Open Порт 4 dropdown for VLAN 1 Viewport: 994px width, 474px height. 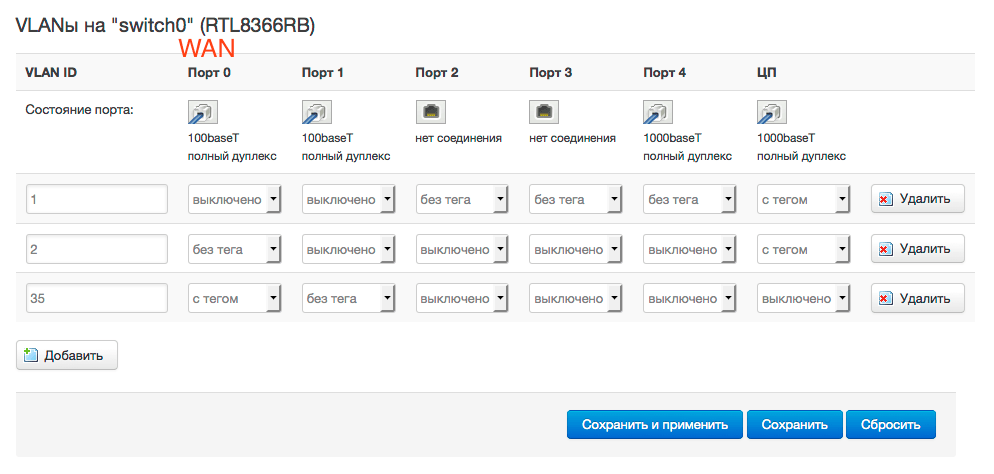click(x=690, y=200)
